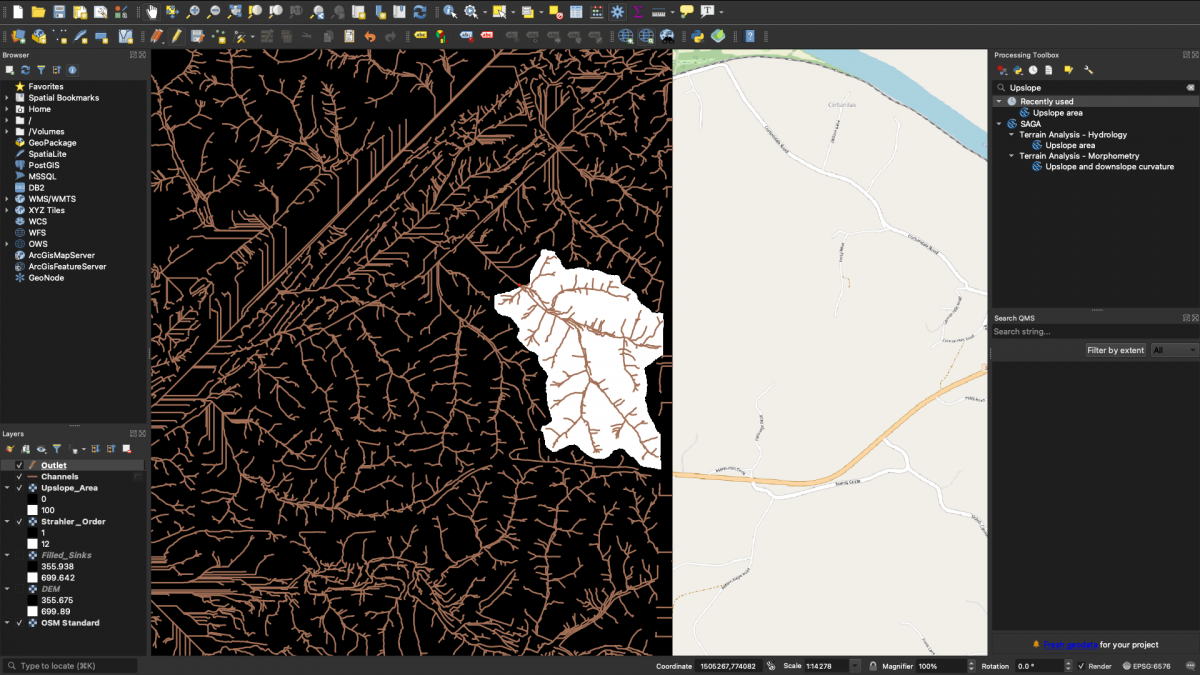Screen dimensions: 1200x675
Task: Select Upslope and downslope curvature algorithm
Action: [1110, 167]
